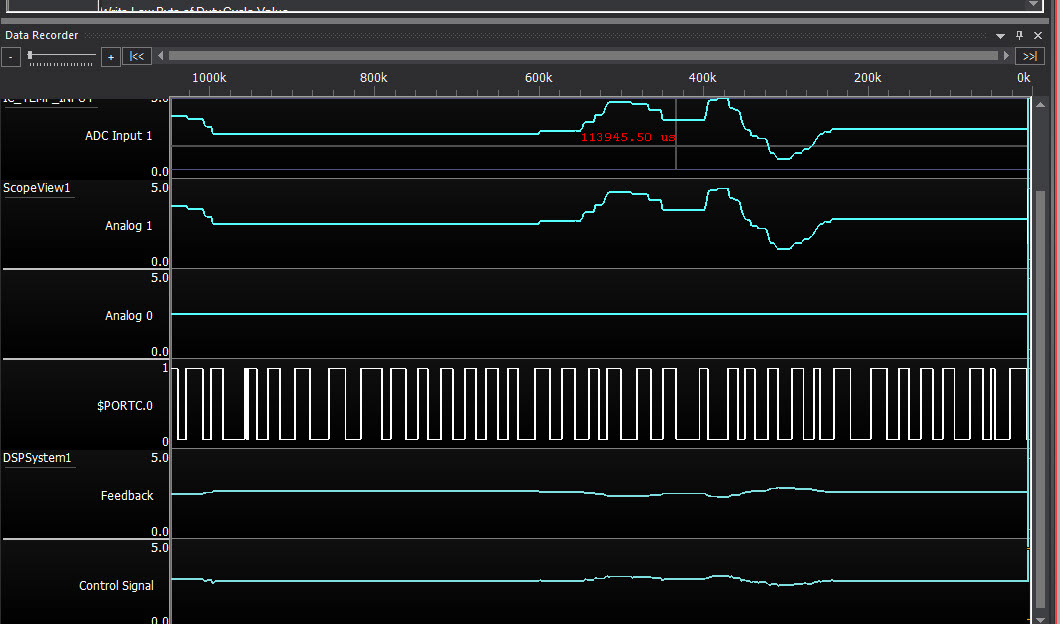Click the red 113945.50 us cursor readout
The height and width of the screenshot is (624, 1060).
click(628, 137)
